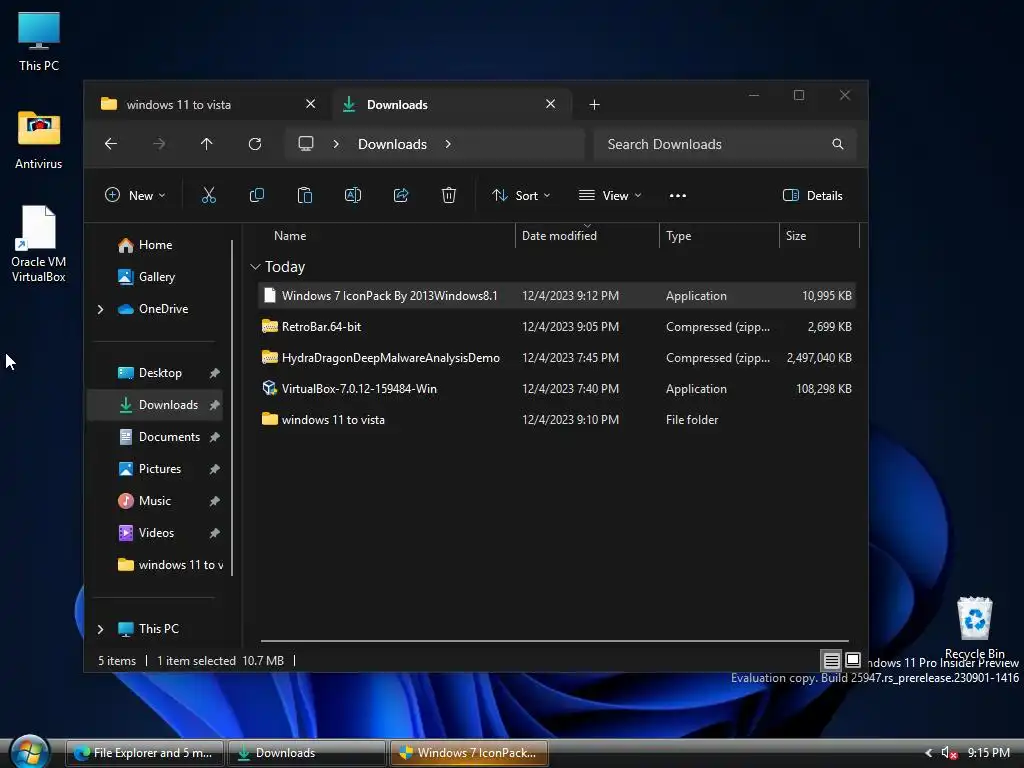This screenshot has height=768, width=1024.
Task: Click the Downloads breadcrumb in address bar
Action: click(x=392, y=144)
